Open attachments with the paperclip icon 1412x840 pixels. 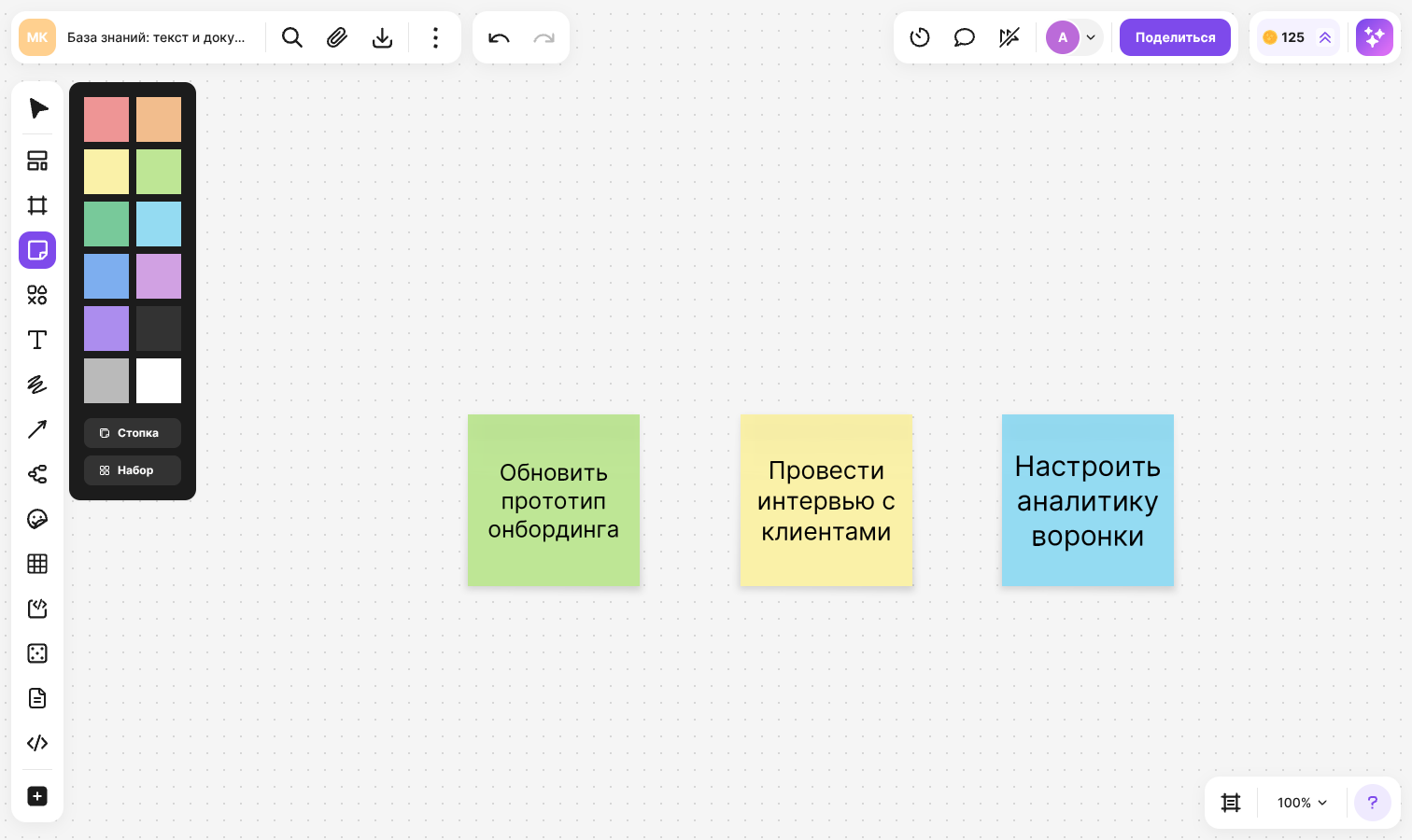(337, 37)
